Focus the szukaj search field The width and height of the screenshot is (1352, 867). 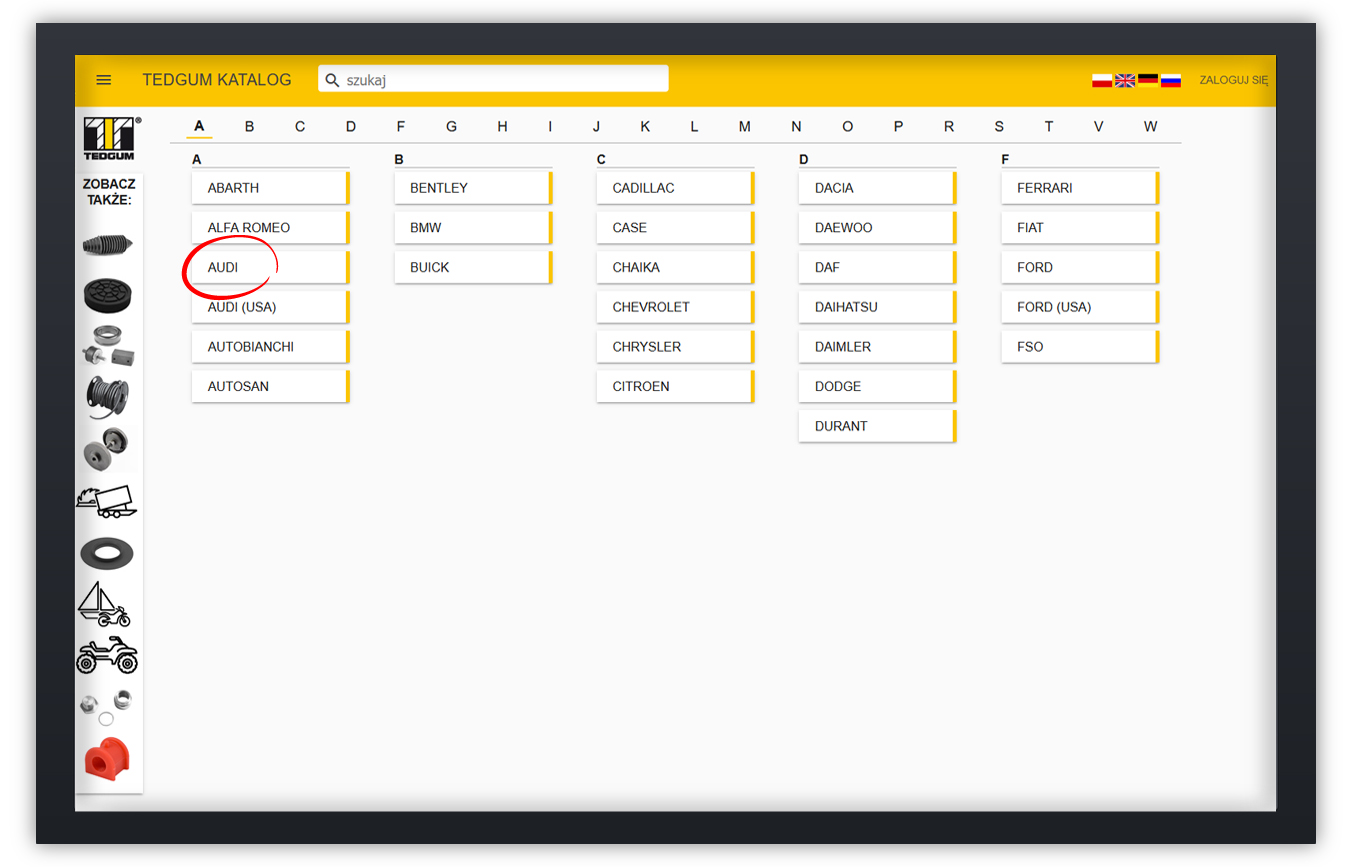[x=493, y=79]
